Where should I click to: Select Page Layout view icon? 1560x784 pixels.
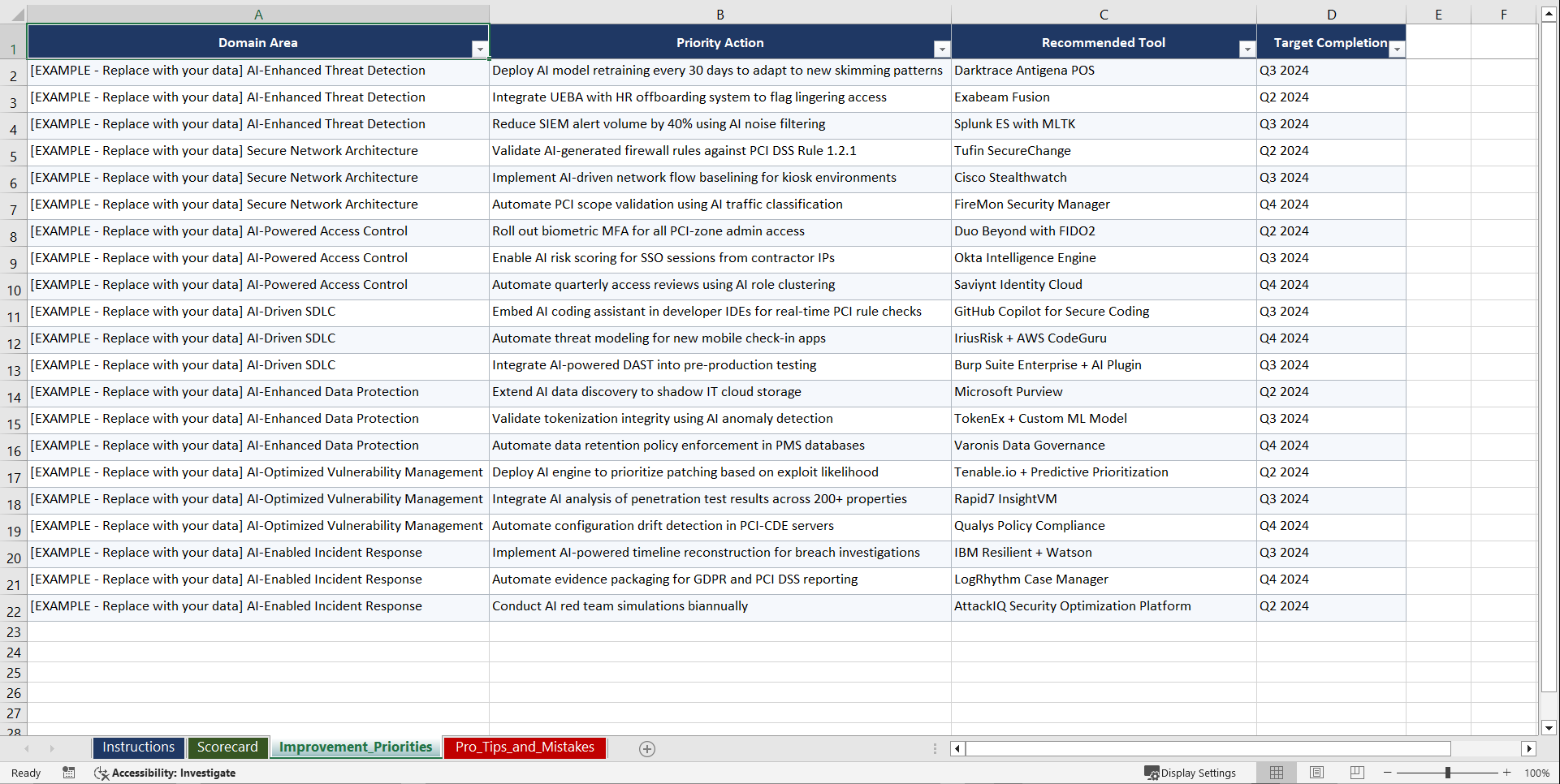(1316, 773)
